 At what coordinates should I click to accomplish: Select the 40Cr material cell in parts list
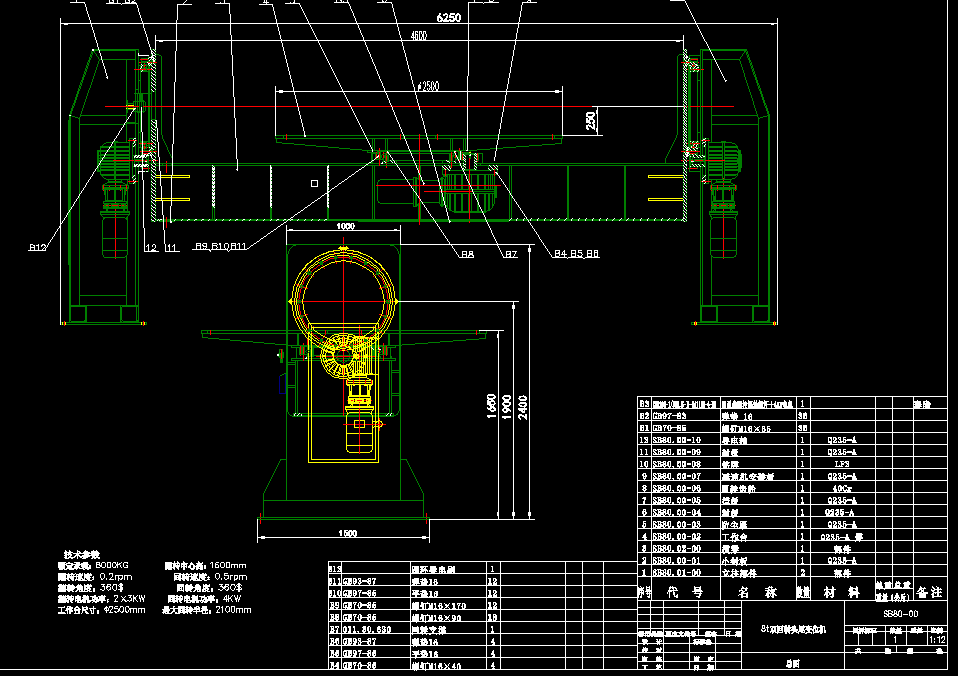click(x=837, y=488)
